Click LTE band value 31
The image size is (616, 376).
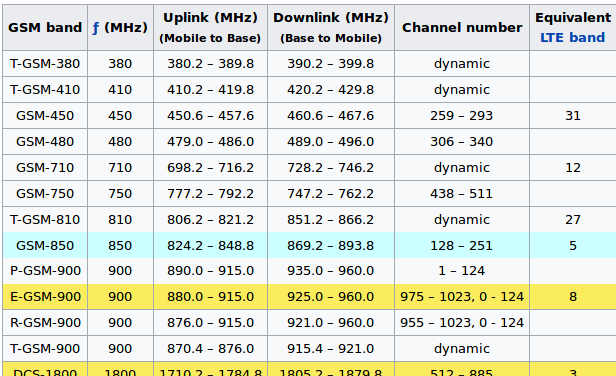click(x=573, y=116)
